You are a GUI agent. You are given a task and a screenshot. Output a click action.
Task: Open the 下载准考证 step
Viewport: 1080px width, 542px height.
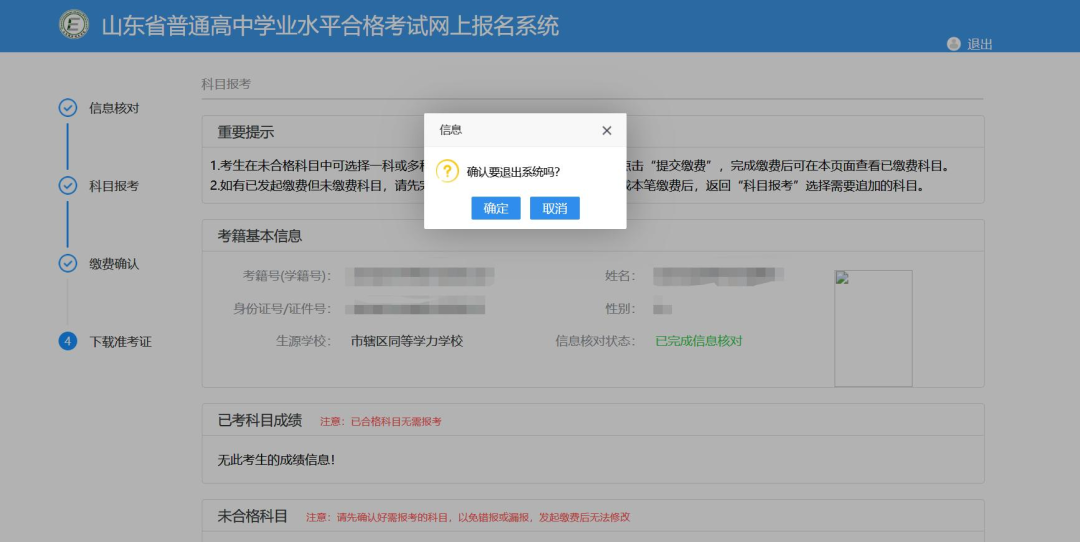pos(121,342)
